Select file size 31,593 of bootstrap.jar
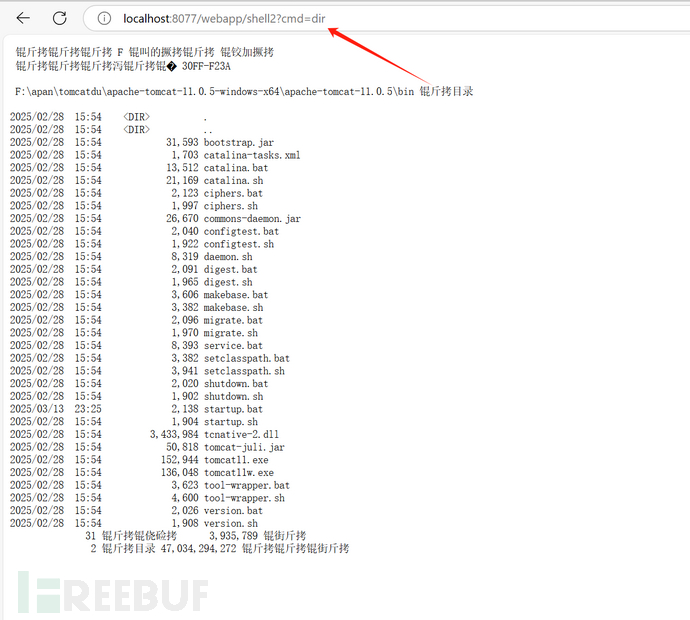Image resolution: width=690 pixels, height=620 pixels. pos(182,143)
